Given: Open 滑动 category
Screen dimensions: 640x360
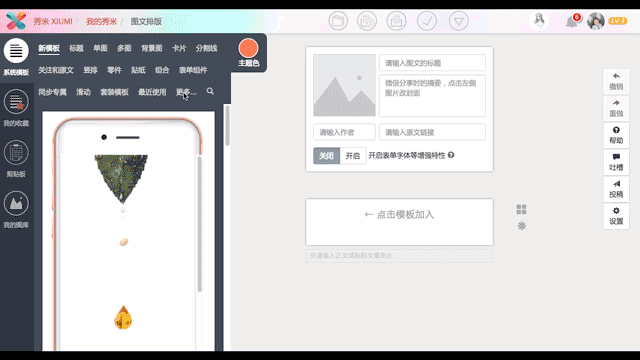Looking at the screenshot, I should coord(83,92).
